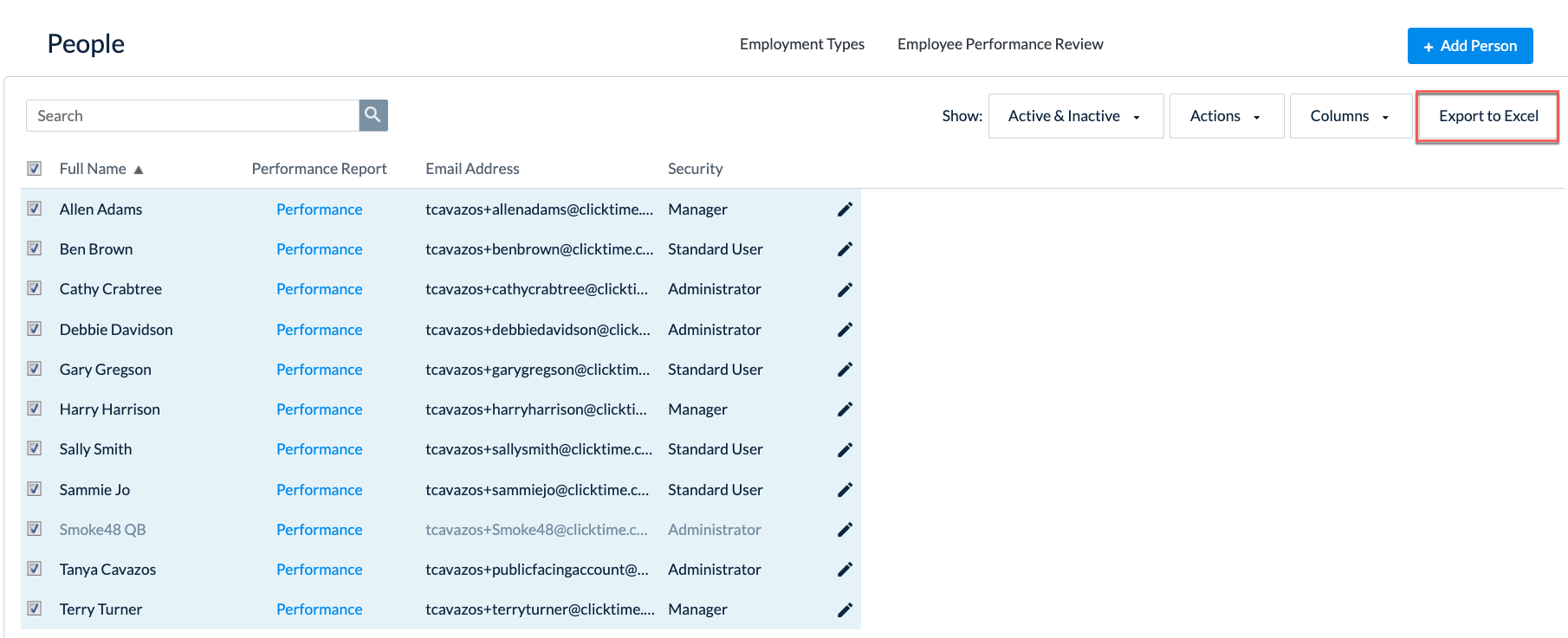The width and height of the screenshot is (1568, 638).
Task: Open Ben Brown Performance link
Action: coord(320,249)
